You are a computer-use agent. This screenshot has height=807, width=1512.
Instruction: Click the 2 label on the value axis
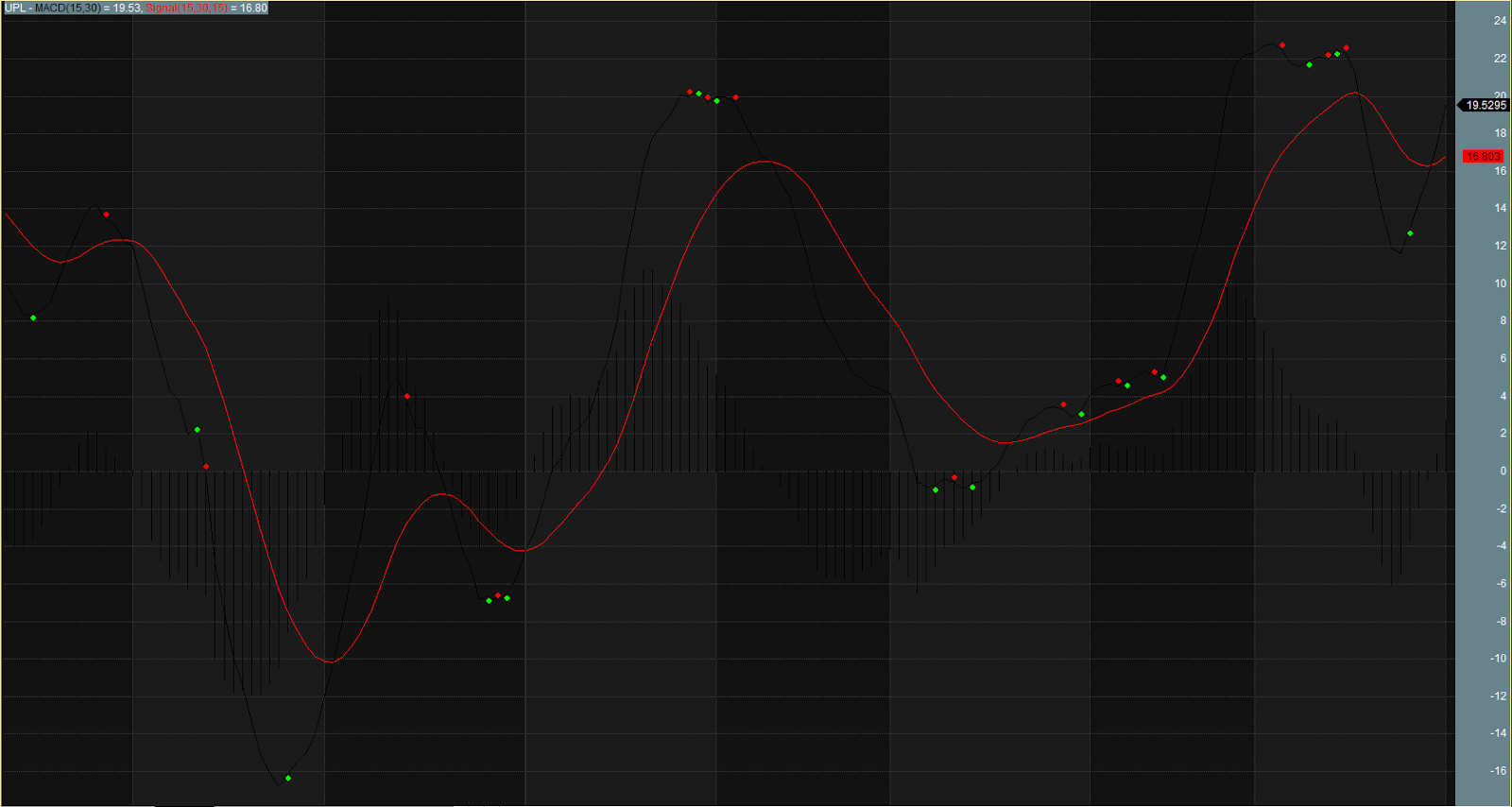1503,433
